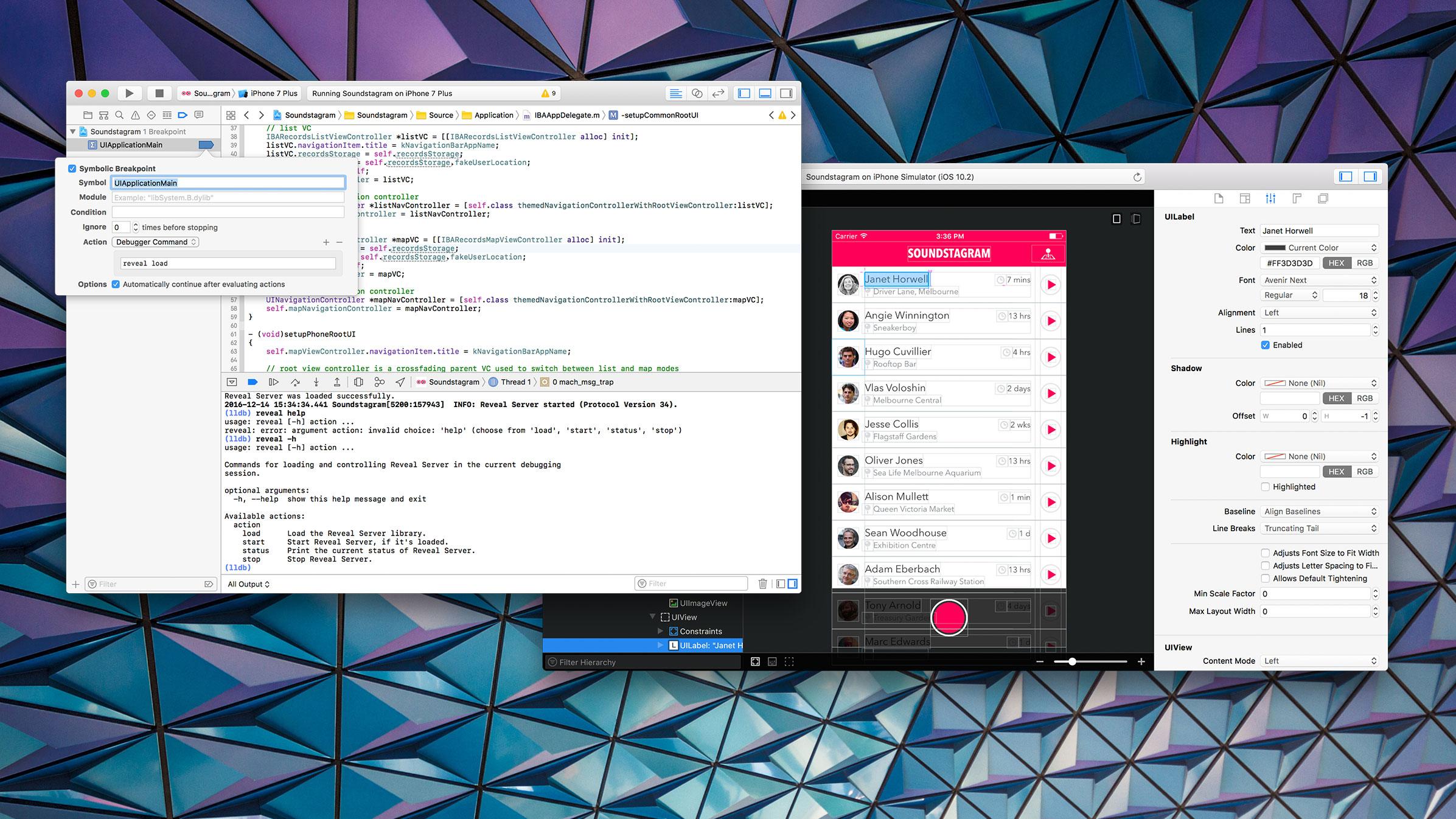Open the standard editor in Xcode toolbar
This screenshot has height=819, width=1456.
pyautogui.click(x=675, y=93)
